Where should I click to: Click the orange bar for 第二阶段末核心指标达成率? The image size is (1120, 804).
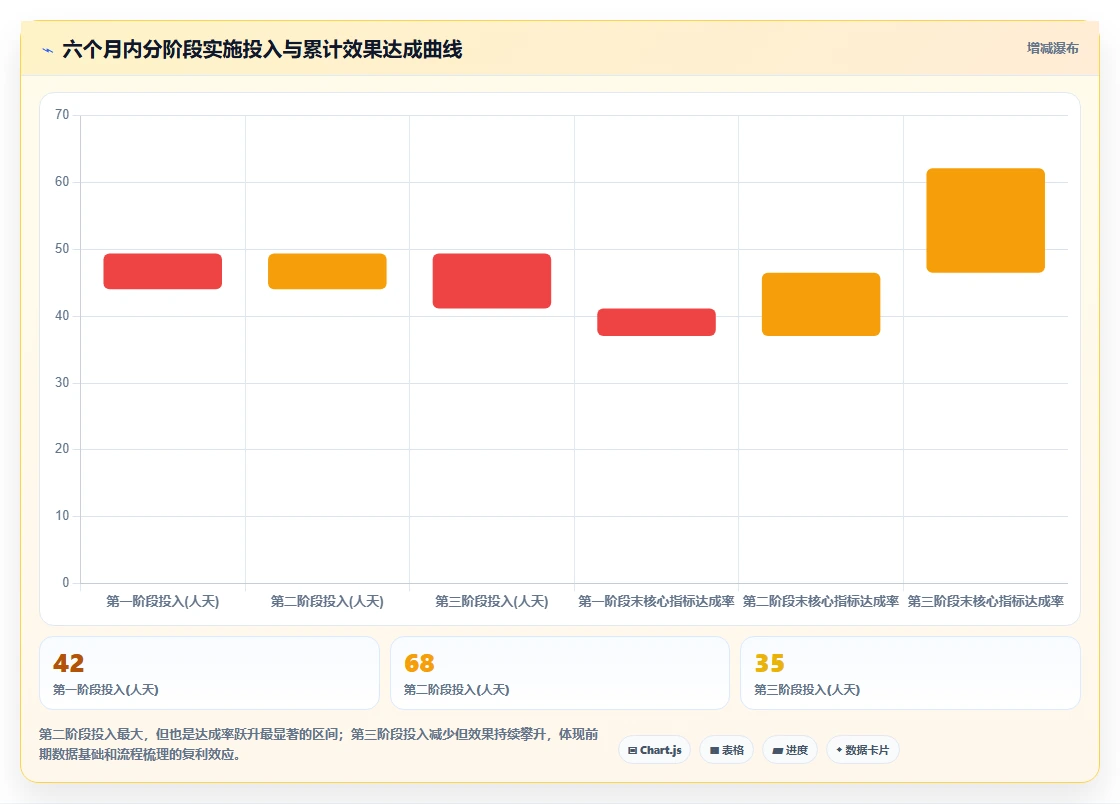pyautogui.click(x=821, y=304)
